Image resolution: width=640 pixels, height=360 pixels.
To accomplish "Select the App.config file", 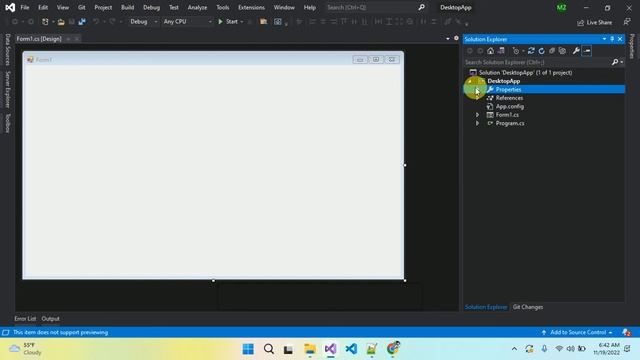I will click(509, 107).
